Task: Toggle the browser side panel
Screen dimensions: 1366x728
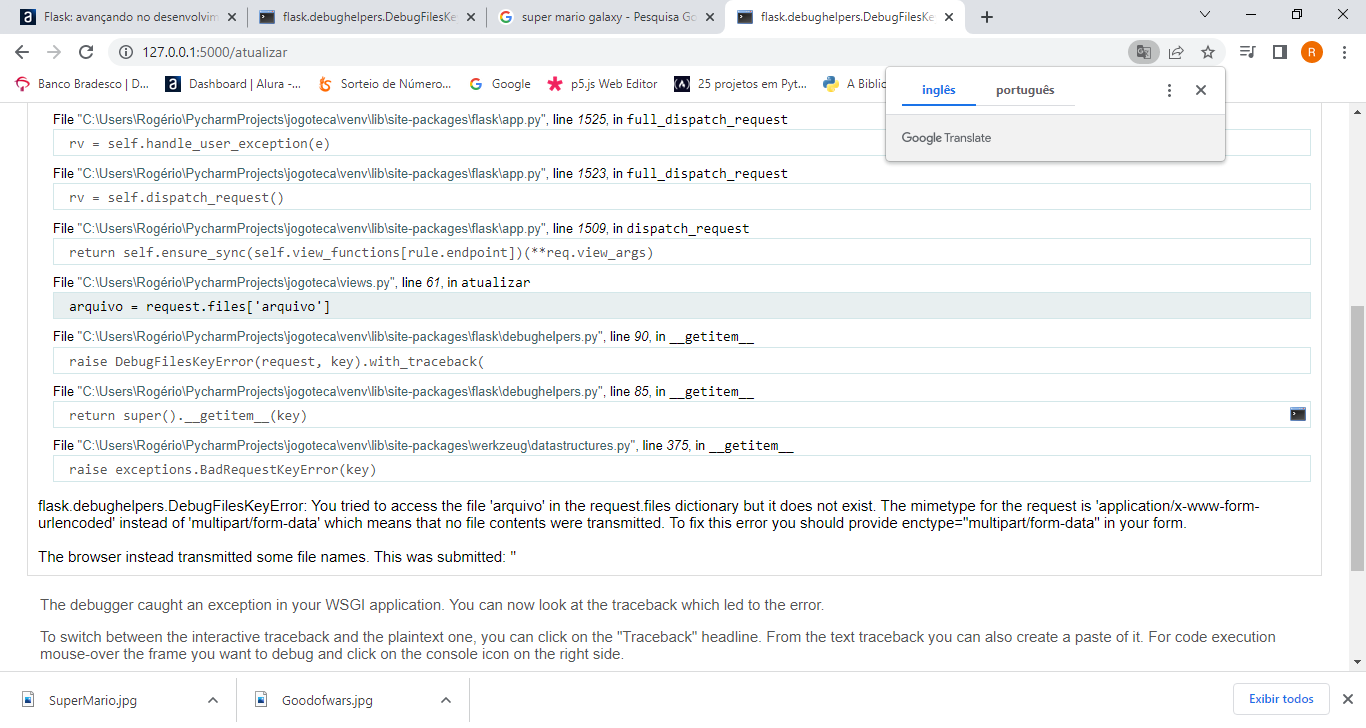Action: [x=1279, y=52]
